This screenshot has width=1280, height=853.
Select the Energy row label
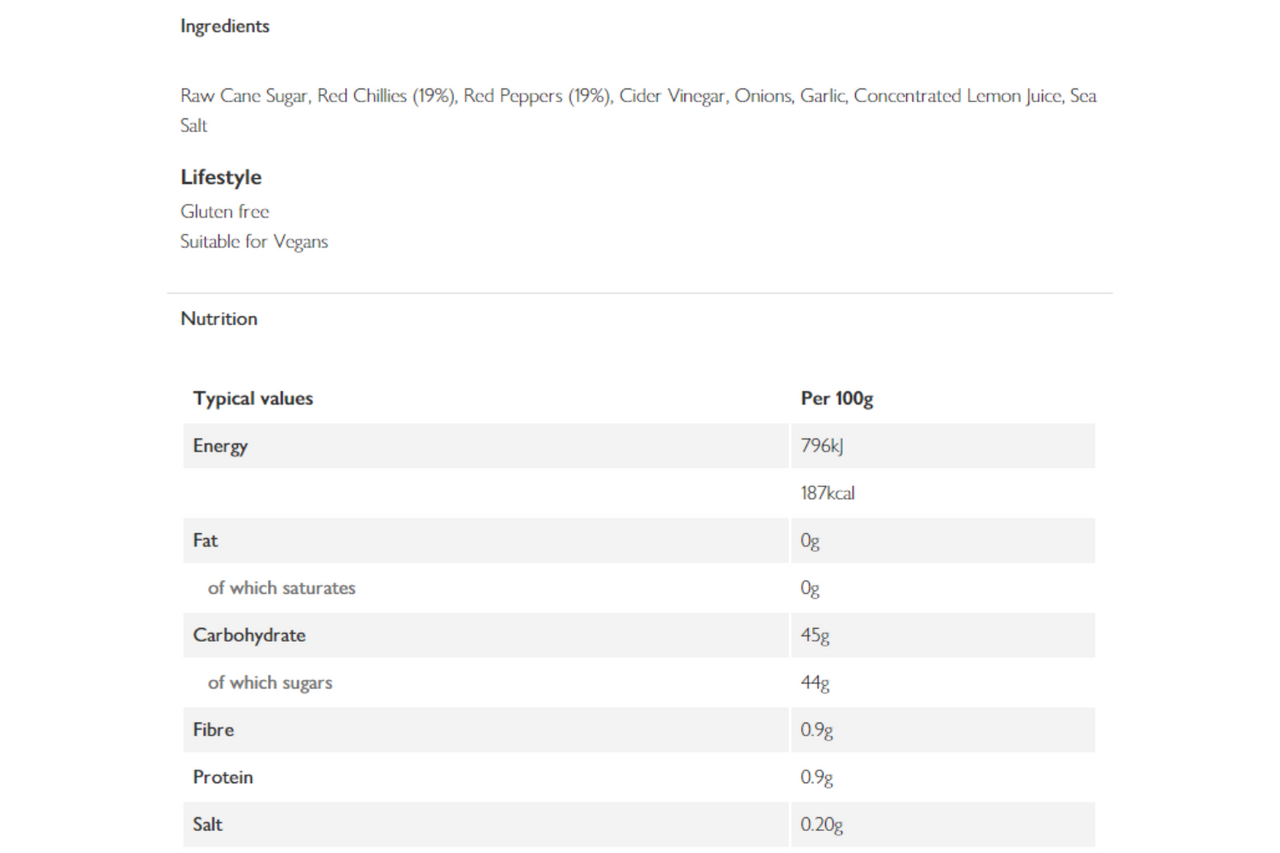pyautogui.click(x=220, y=446)
